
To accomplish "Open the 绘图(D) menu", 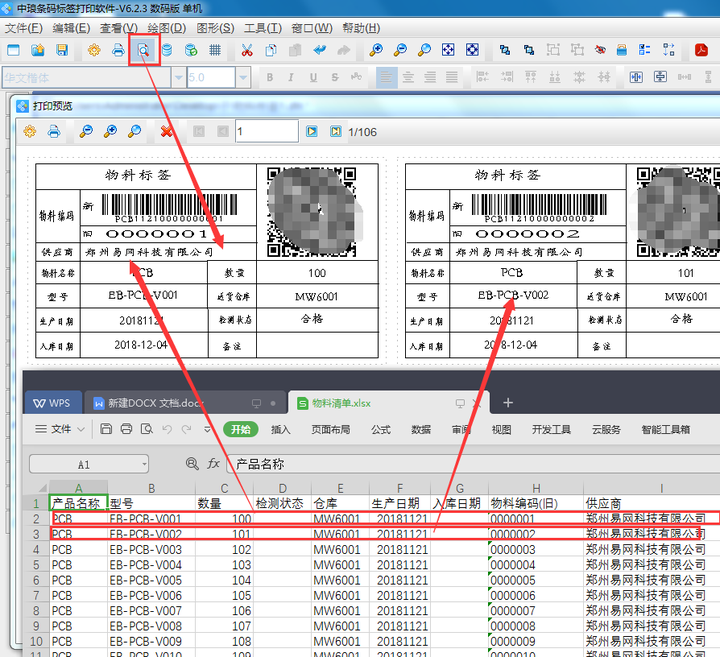I will click(167, 28).
